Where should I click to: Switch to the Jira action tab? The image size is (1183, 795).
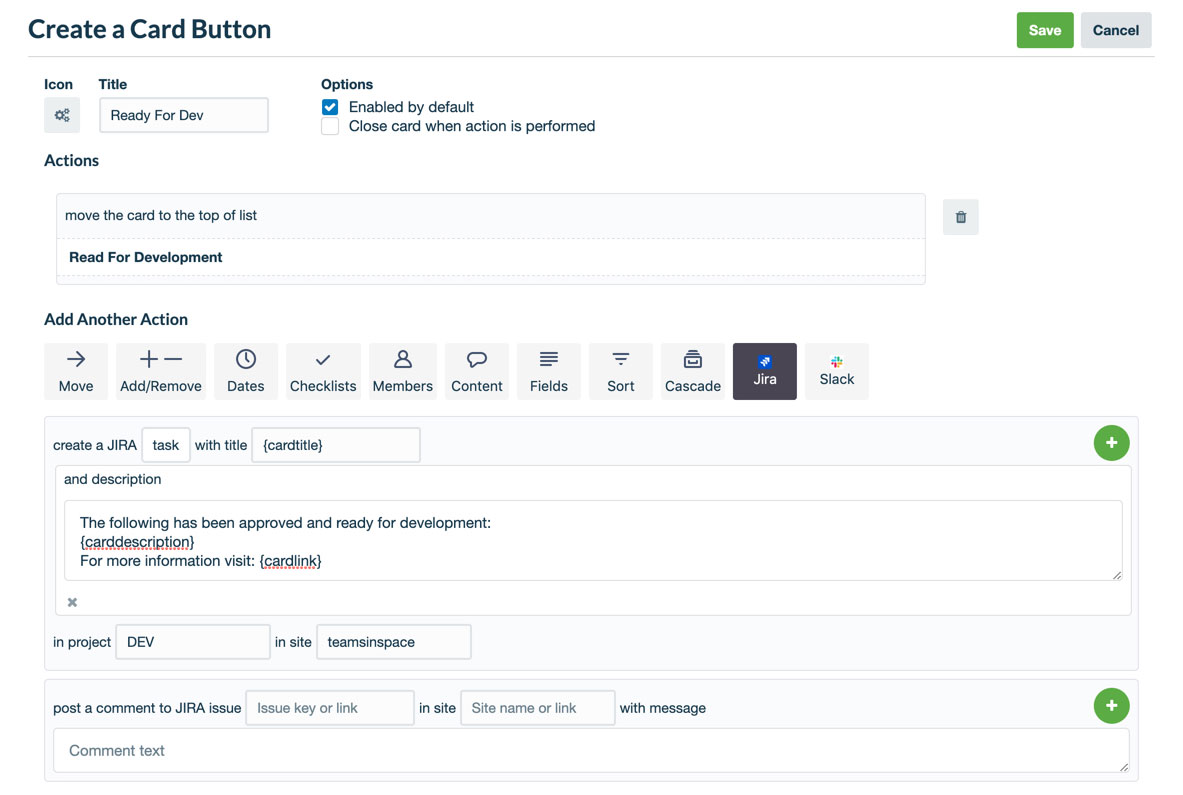click(x=764, y=371)
